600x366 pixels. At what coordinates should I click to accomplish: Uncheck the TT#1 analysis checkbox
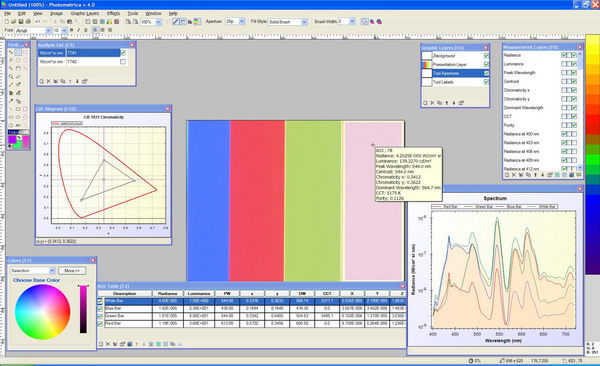[123, 53]
